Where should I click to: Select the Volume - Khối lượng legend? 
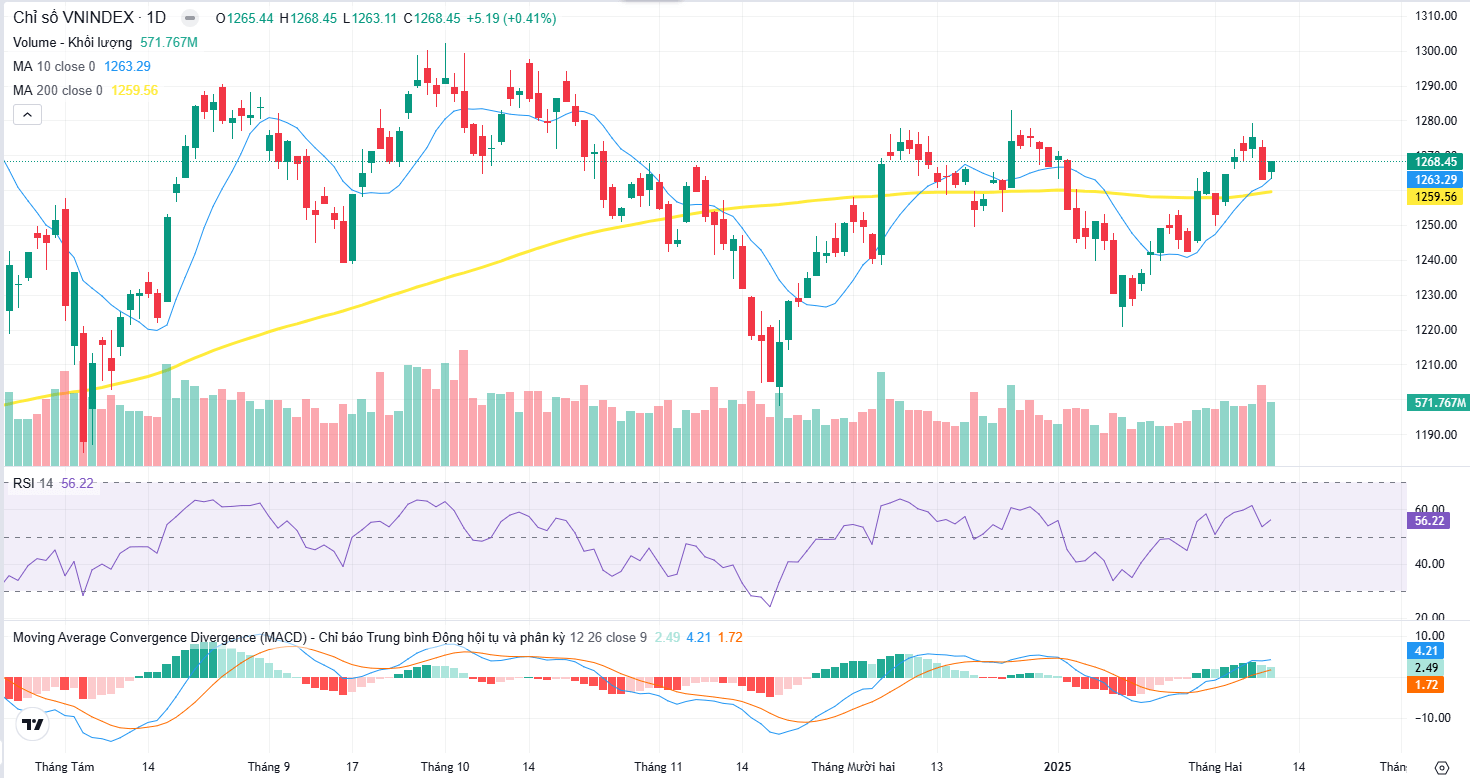tap(73, 42)
